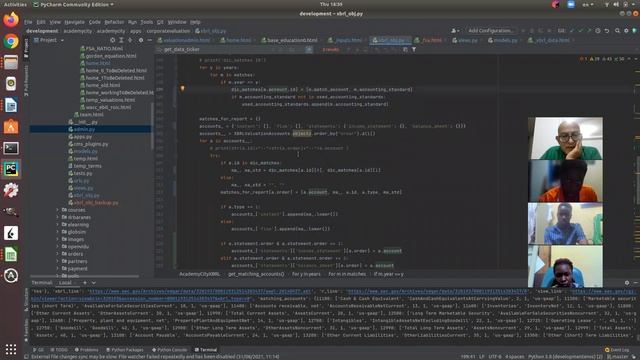
Task: Expand the payment folder
Action: coord(57,269)
